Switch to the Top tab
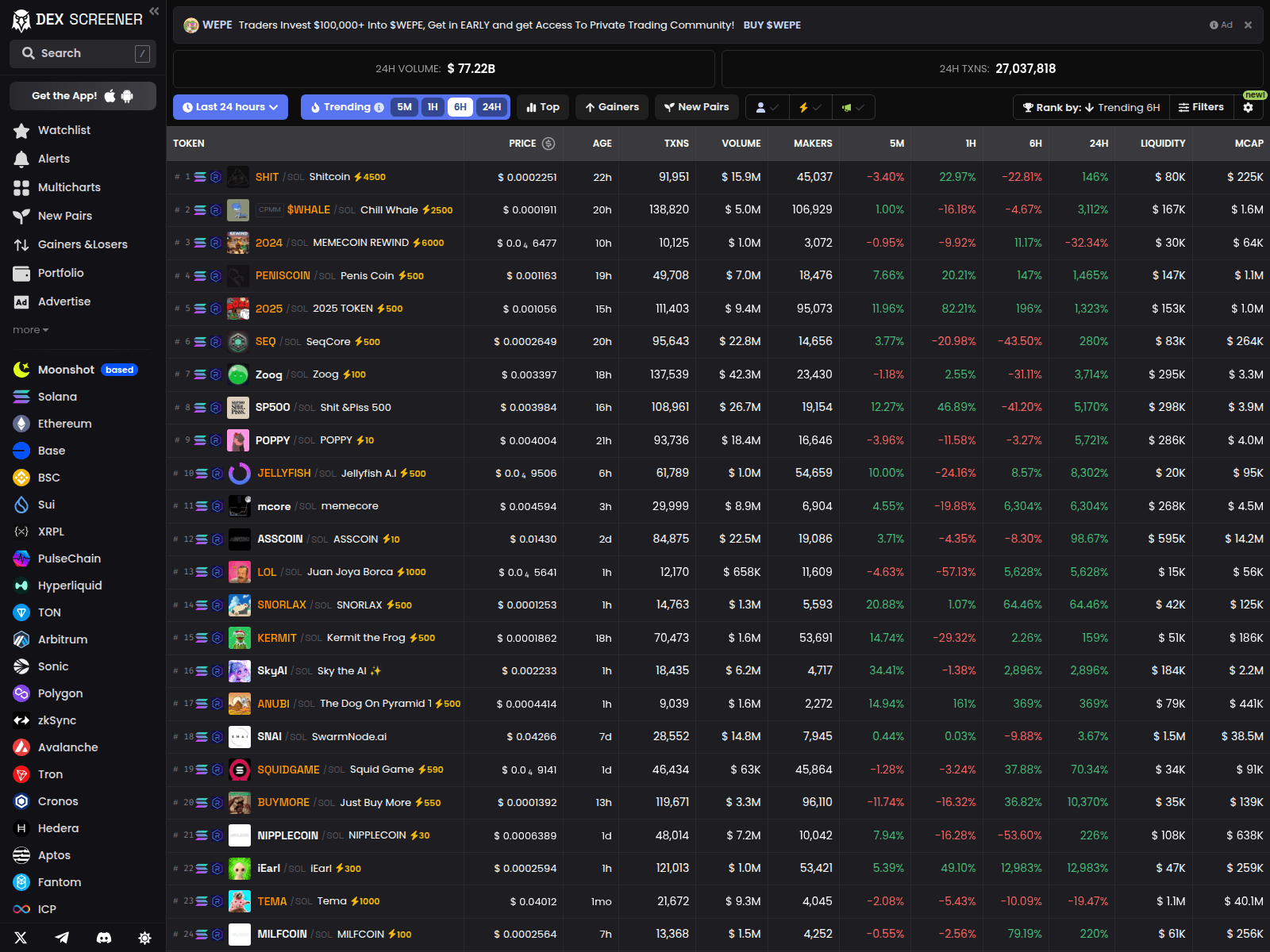This screenshot has height=952, width=1270. coord(543,107)
